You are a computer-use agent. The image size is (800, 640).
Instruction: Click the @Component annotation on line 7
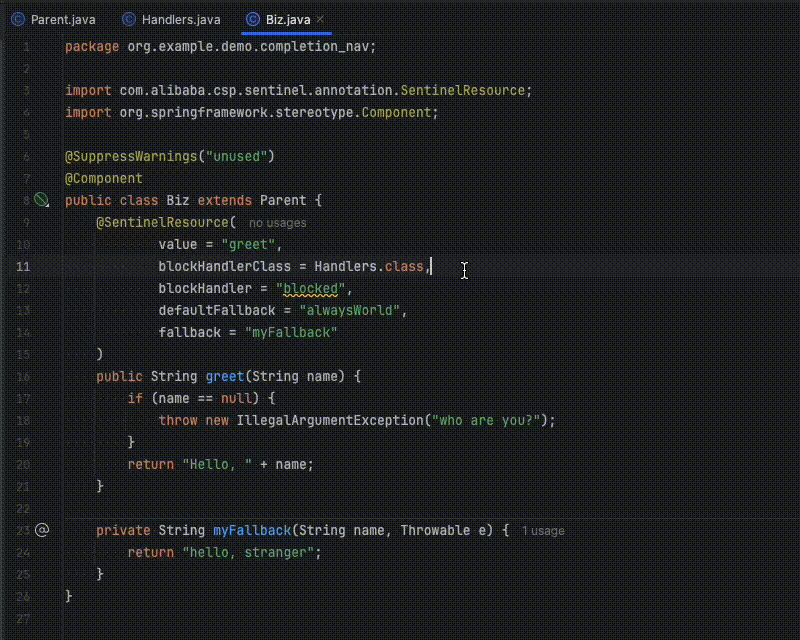(104, 178)
